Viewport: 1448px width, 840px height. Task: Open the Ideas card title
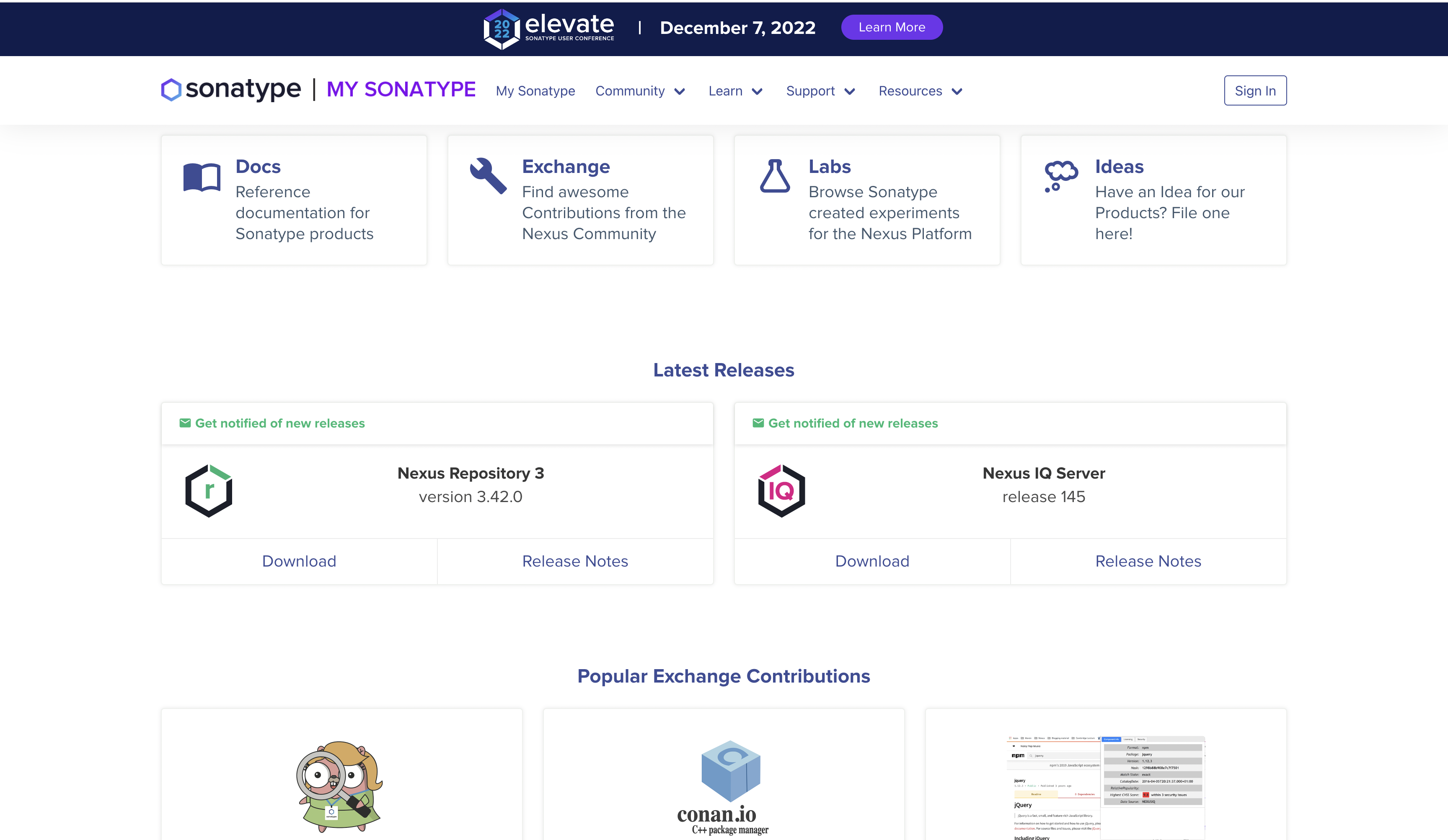[x=1119, y=167]
